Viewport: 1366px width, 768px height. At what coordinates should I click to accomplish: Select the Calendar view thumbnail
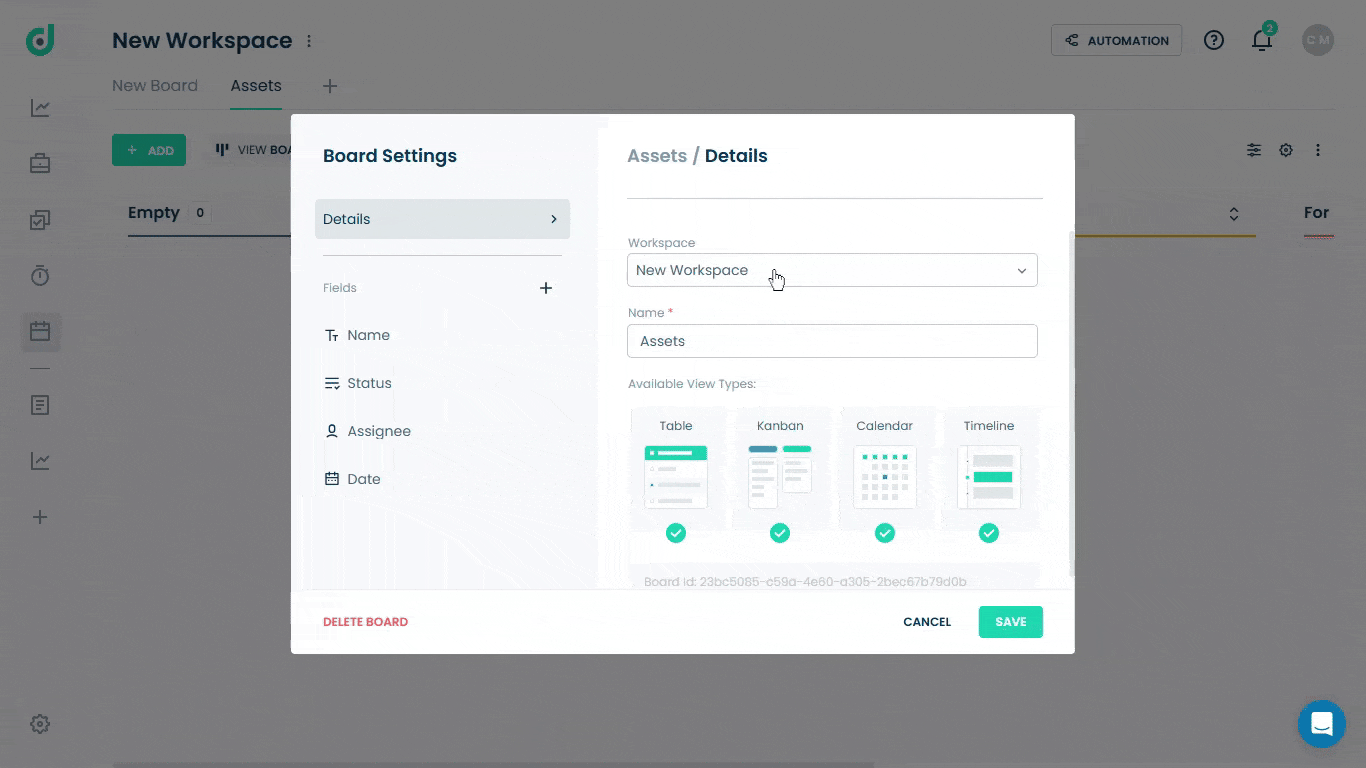coord(885,477)
